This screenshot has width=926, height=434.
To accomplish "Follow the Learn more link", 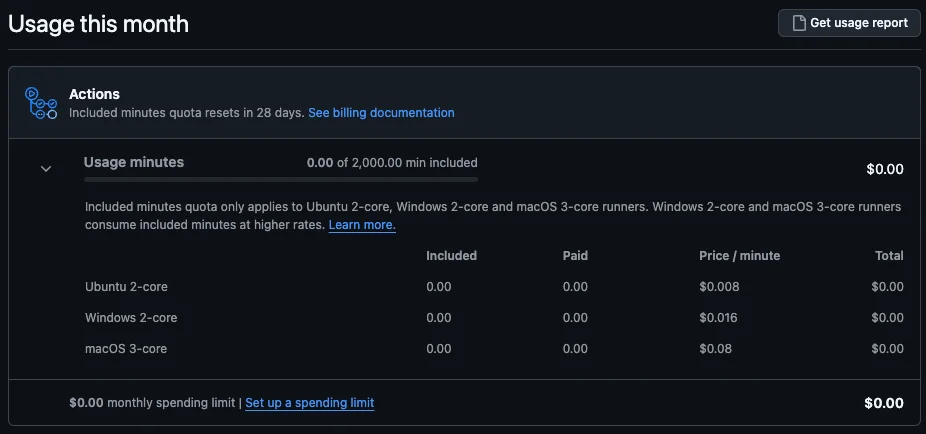I will tap(362, 225).
